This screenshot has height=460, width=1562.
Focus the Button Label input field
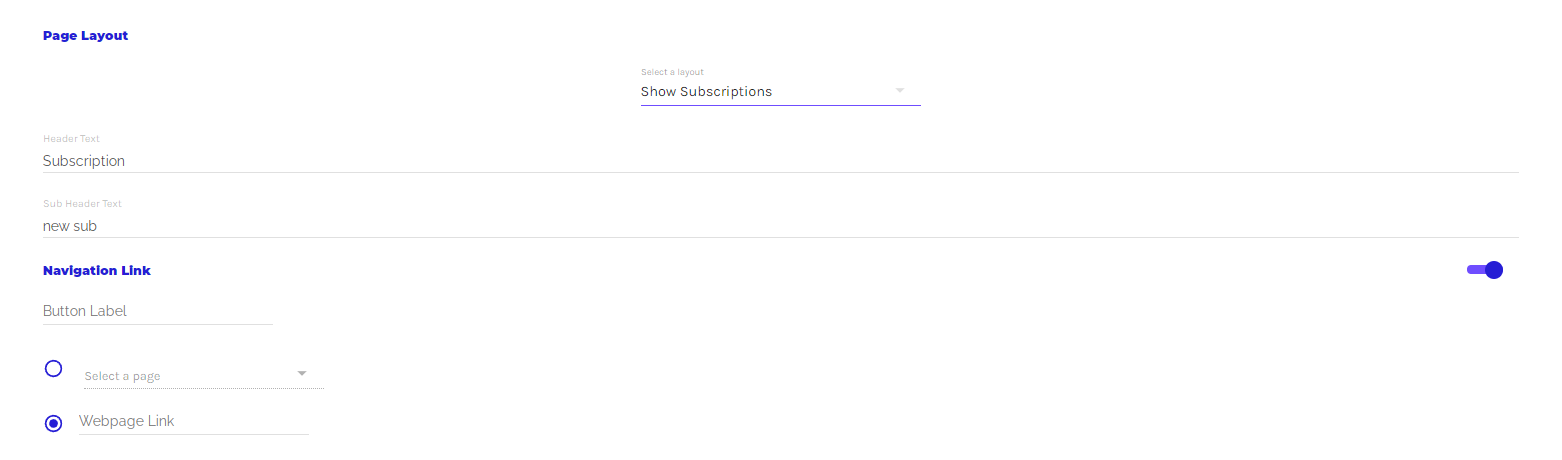point(157,311)
